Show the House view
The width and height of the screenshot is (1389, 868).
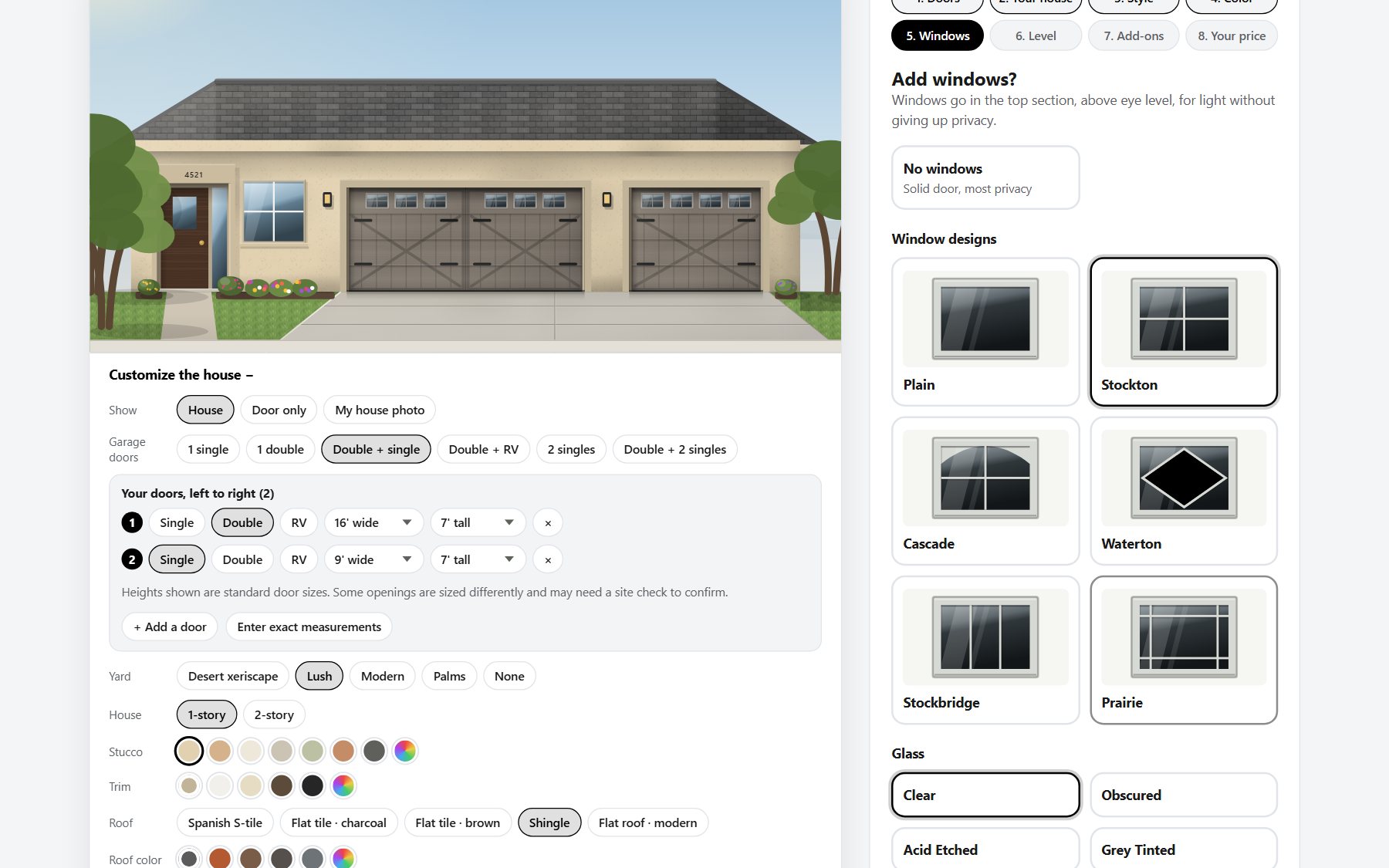(205, 410)
